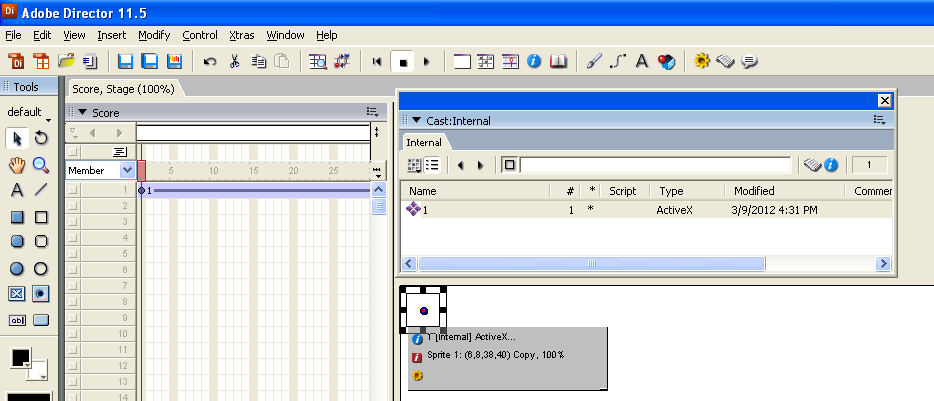Select the Rotate and Skew tool

[41, 139]
